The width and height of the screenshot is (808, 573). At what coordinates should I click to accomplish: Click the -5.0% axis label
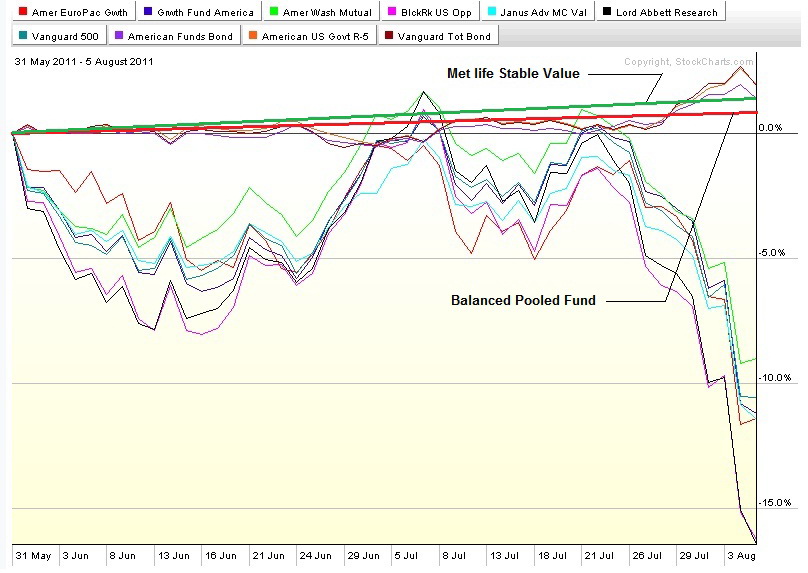coord(772,253)
